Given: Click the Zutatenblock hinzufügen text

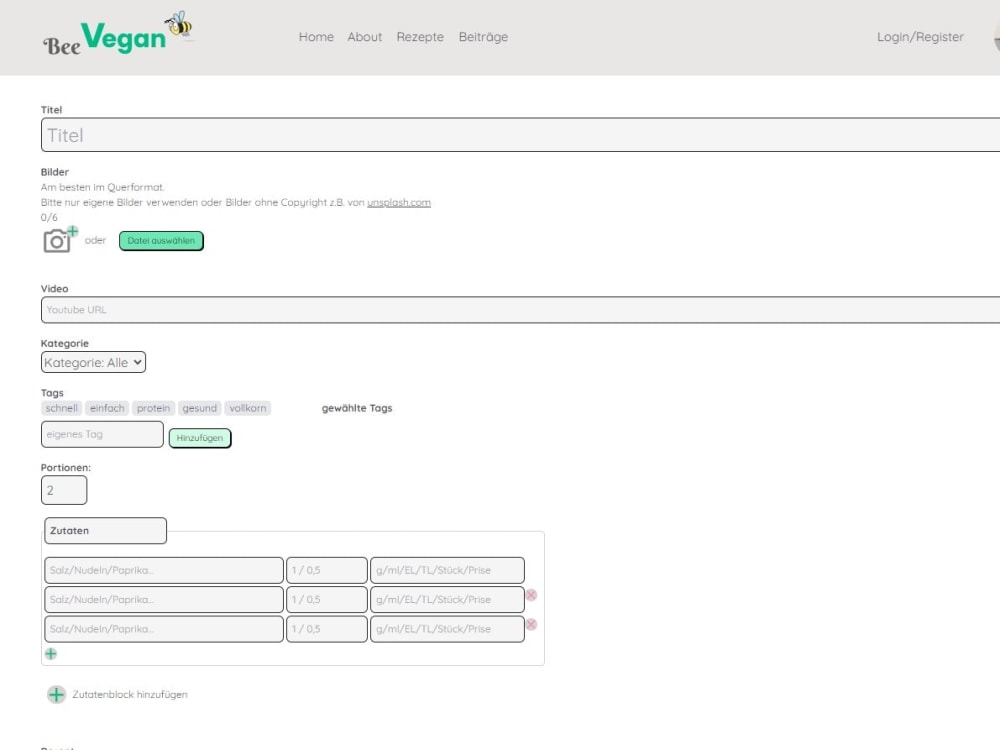Looking at the screenshot, I should pyautogui.click(x=130, y=695).
